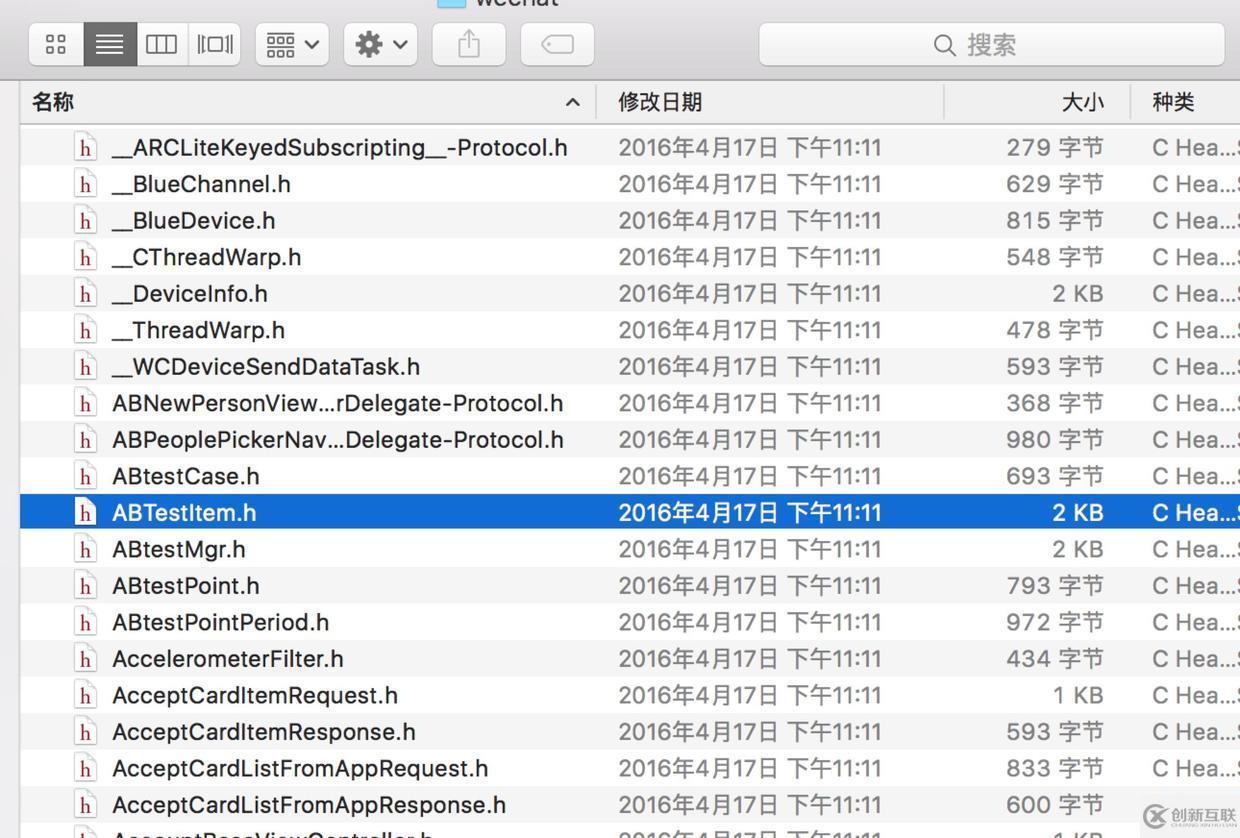Click the Share toolbar button
The width and height of the screenshot is (1240, 838).
(x=469, y=44)
